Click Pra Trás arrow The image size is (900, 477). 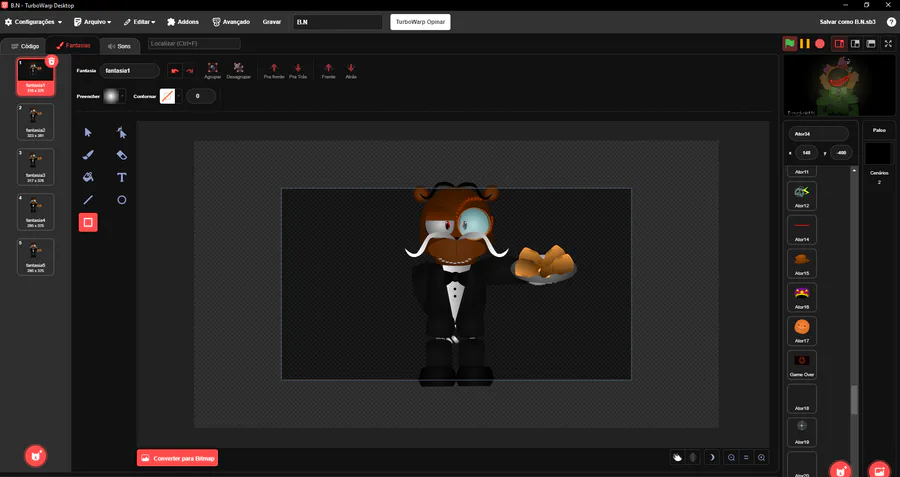[x=298, y=68]
